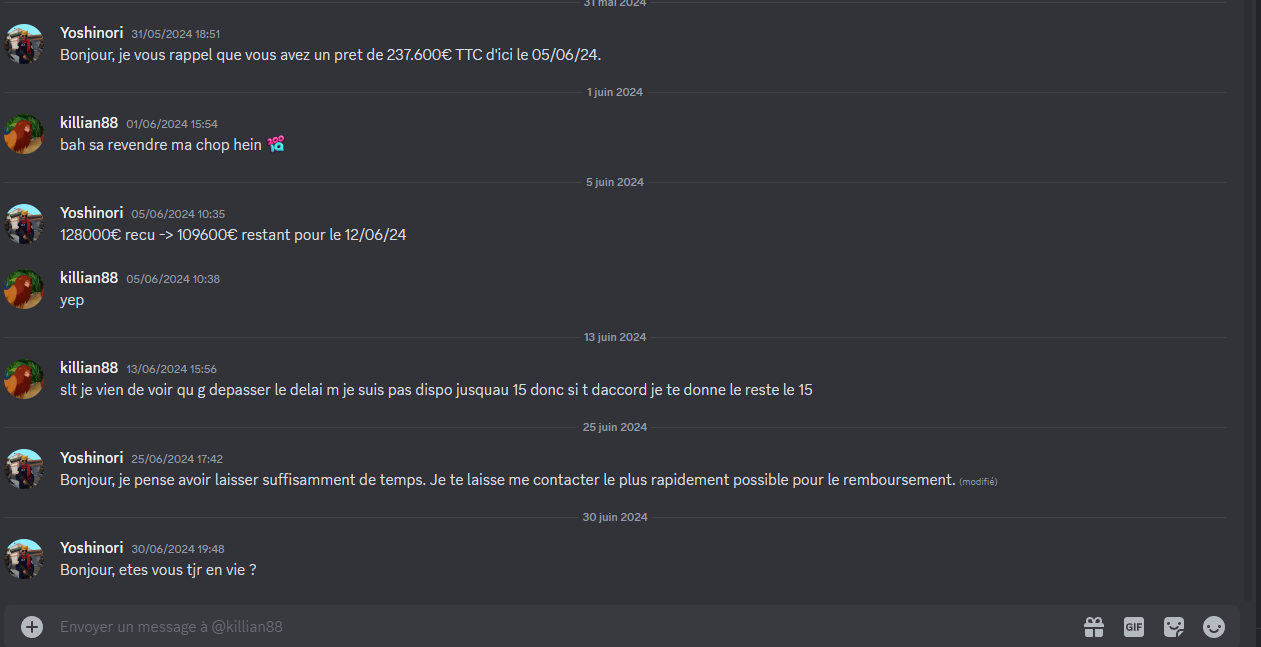The width and height of the screenshot is (1261, 647).
Task: Open the attachment plus button
Action: click(x=32, y=627)
